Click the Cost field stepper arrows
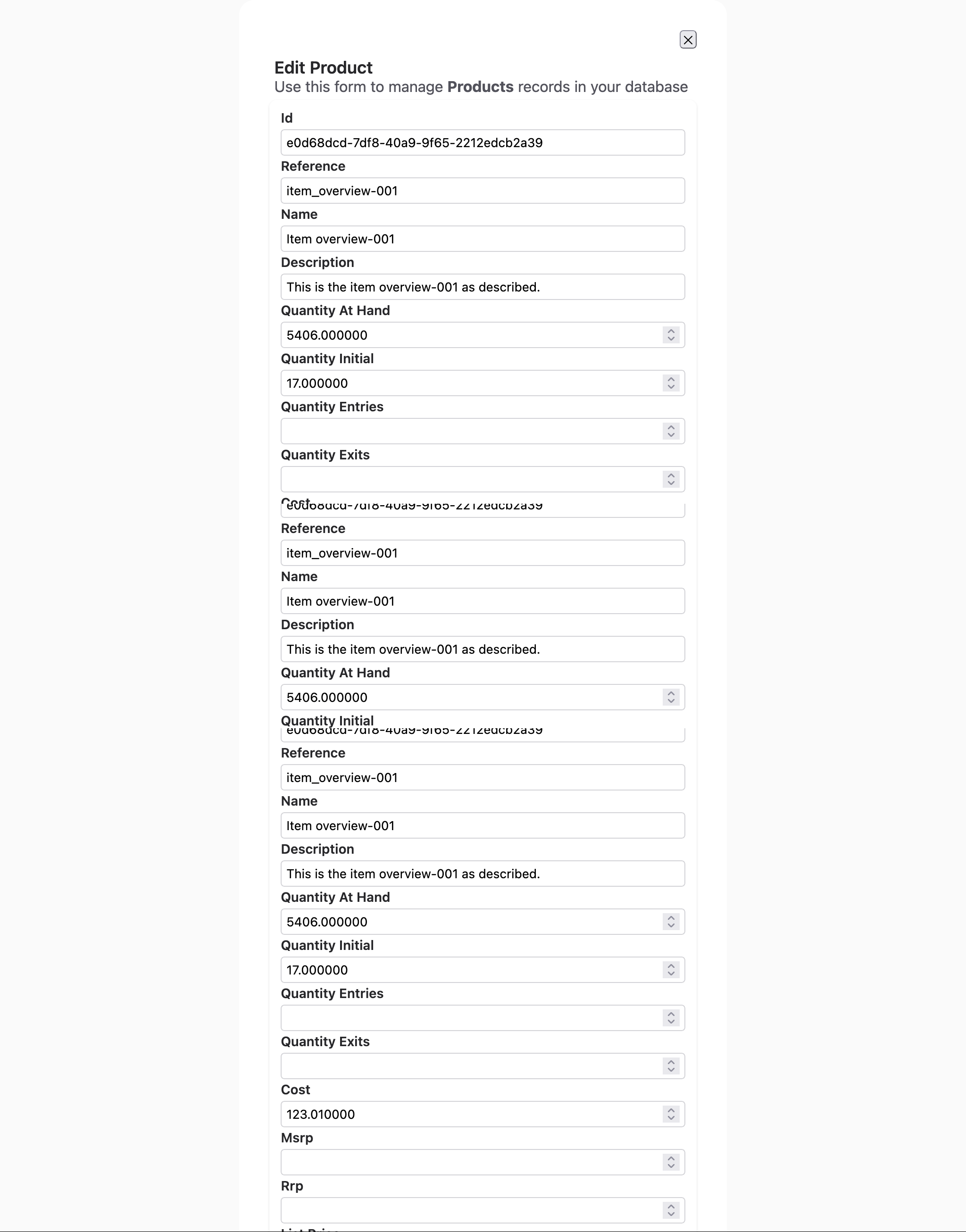This screenshot has height=1232, width=966. tap(671, 1114)
